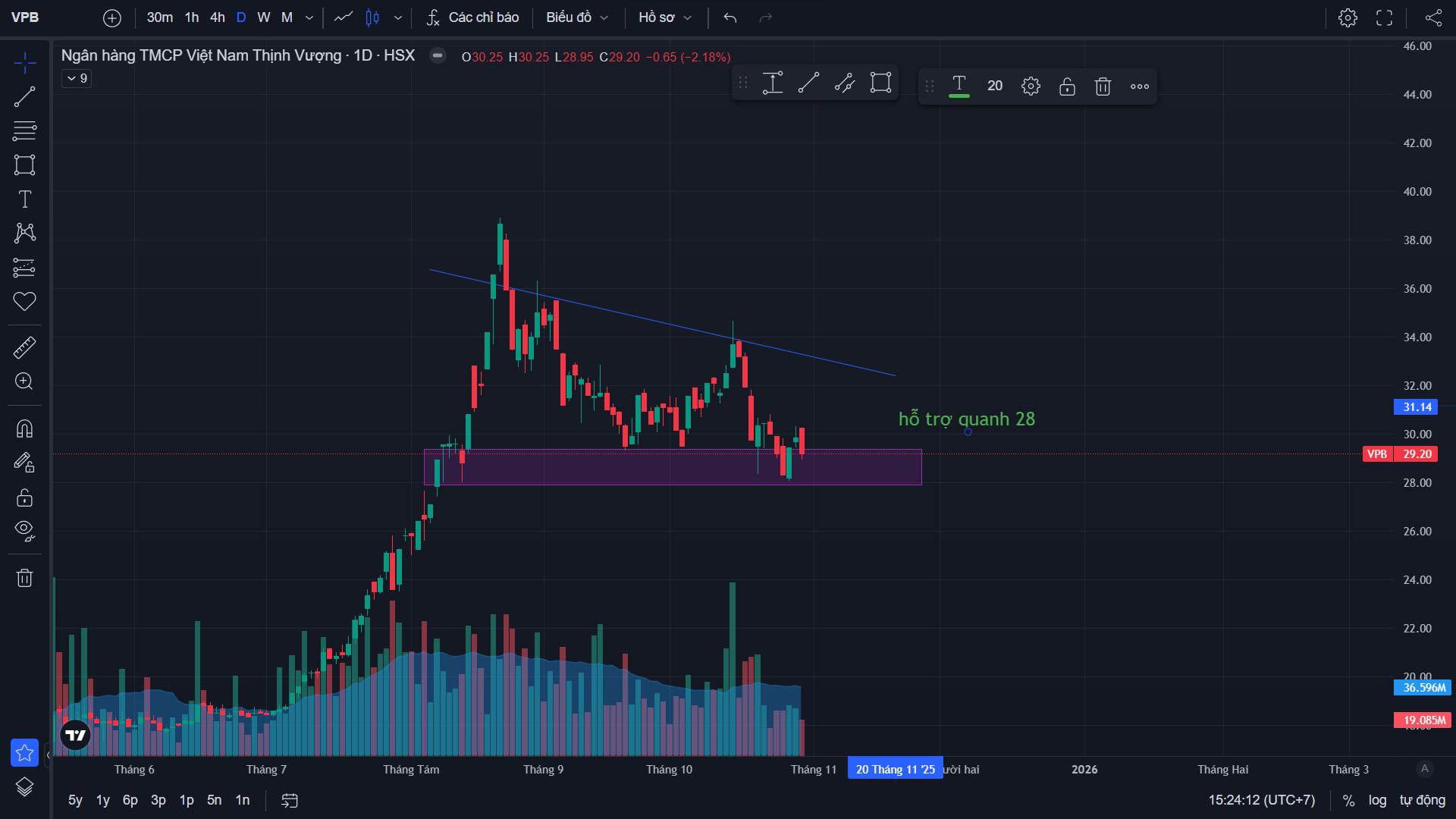Toggle log scale

pos(1377,800)
